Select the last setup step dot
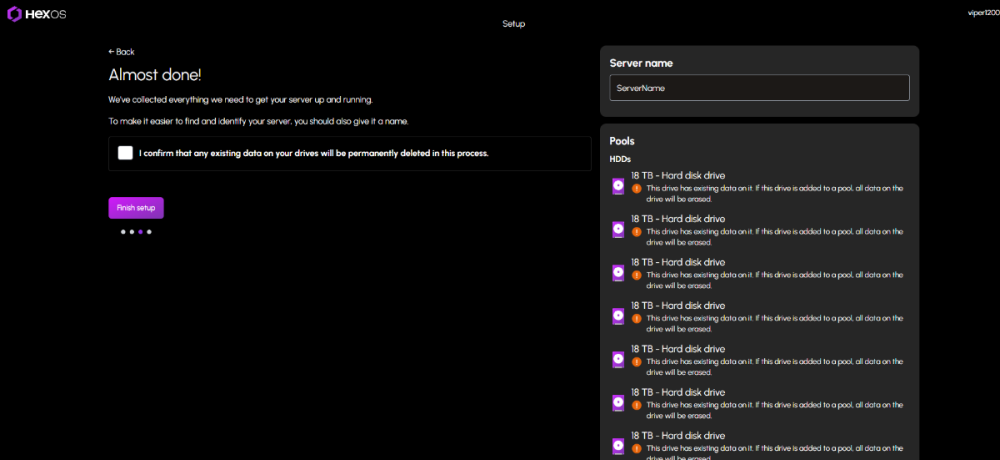1000x460 pixels. (x=150, y=232)
